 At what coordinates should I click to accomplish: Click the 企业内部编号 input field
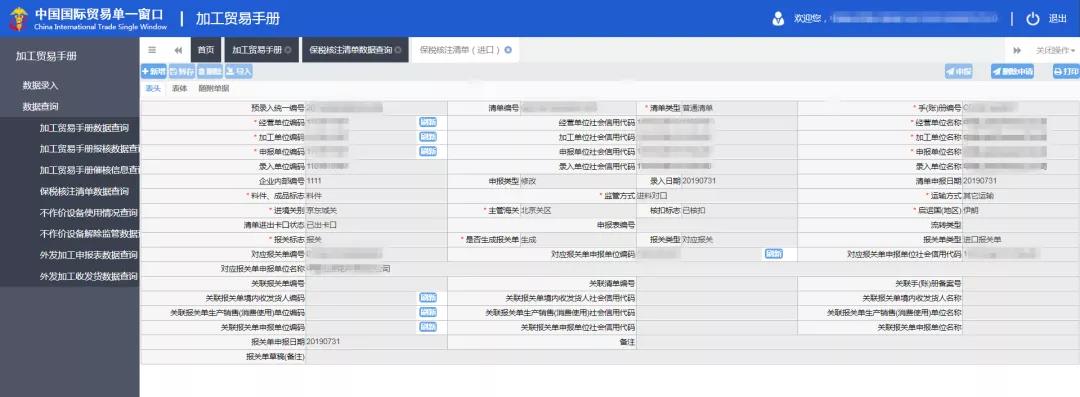376,181
